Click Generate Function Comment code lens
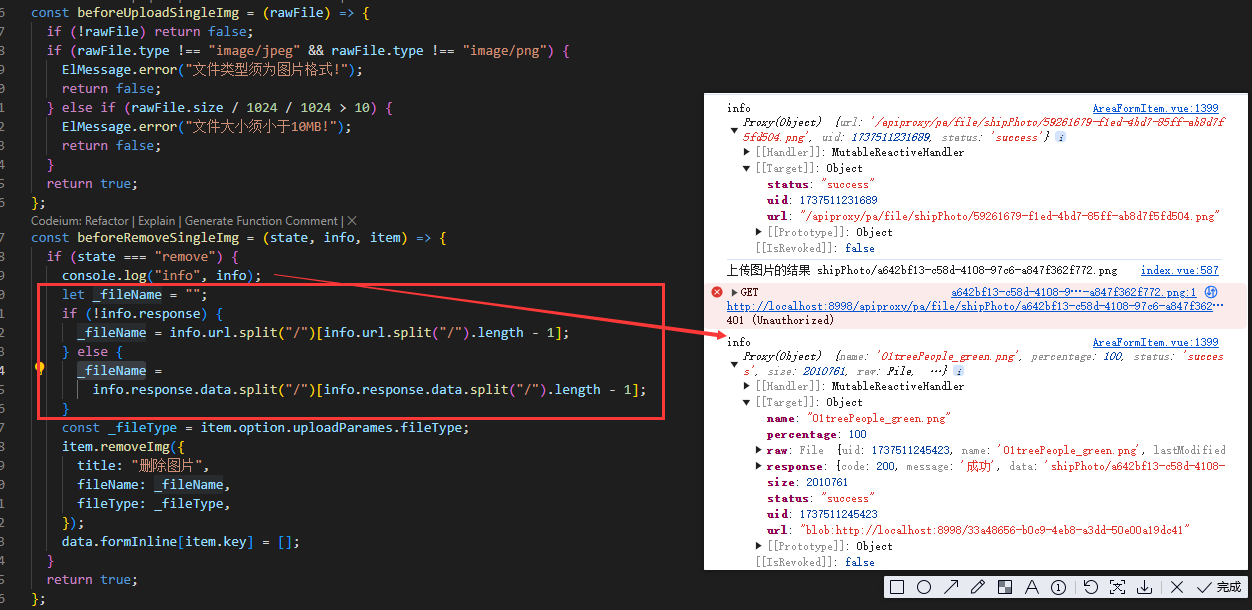 (x=261, y=221)
